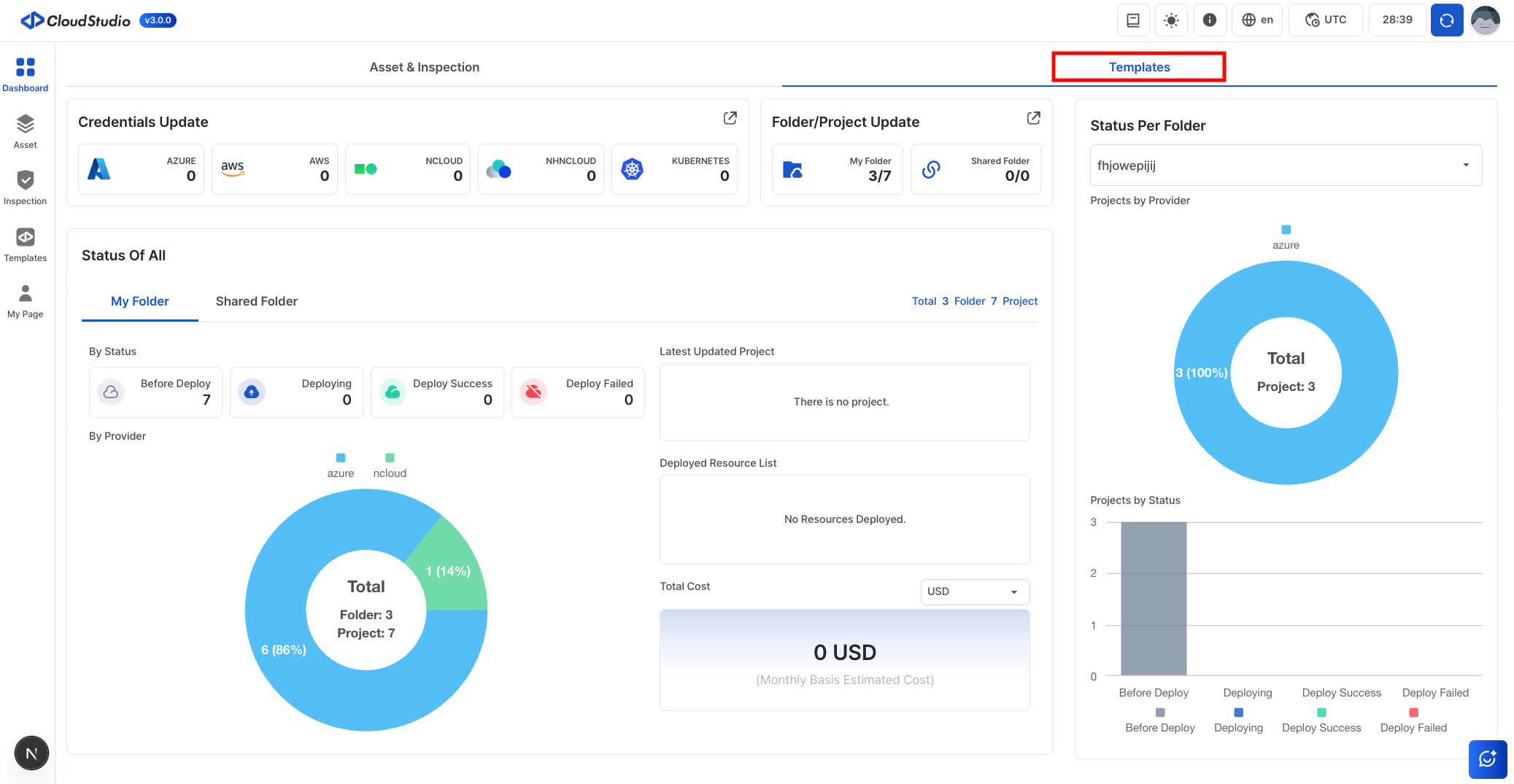Image resolution: width=1514 pixels, height=784 pixels.
Task: Select the Asset & Inspection tab
Action: (424, 67)
